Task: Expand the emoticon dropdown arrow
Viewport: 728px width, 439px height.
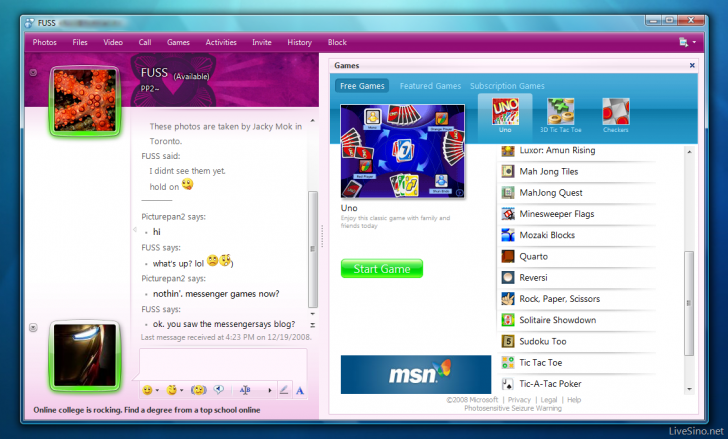Action: pos(157,390)
